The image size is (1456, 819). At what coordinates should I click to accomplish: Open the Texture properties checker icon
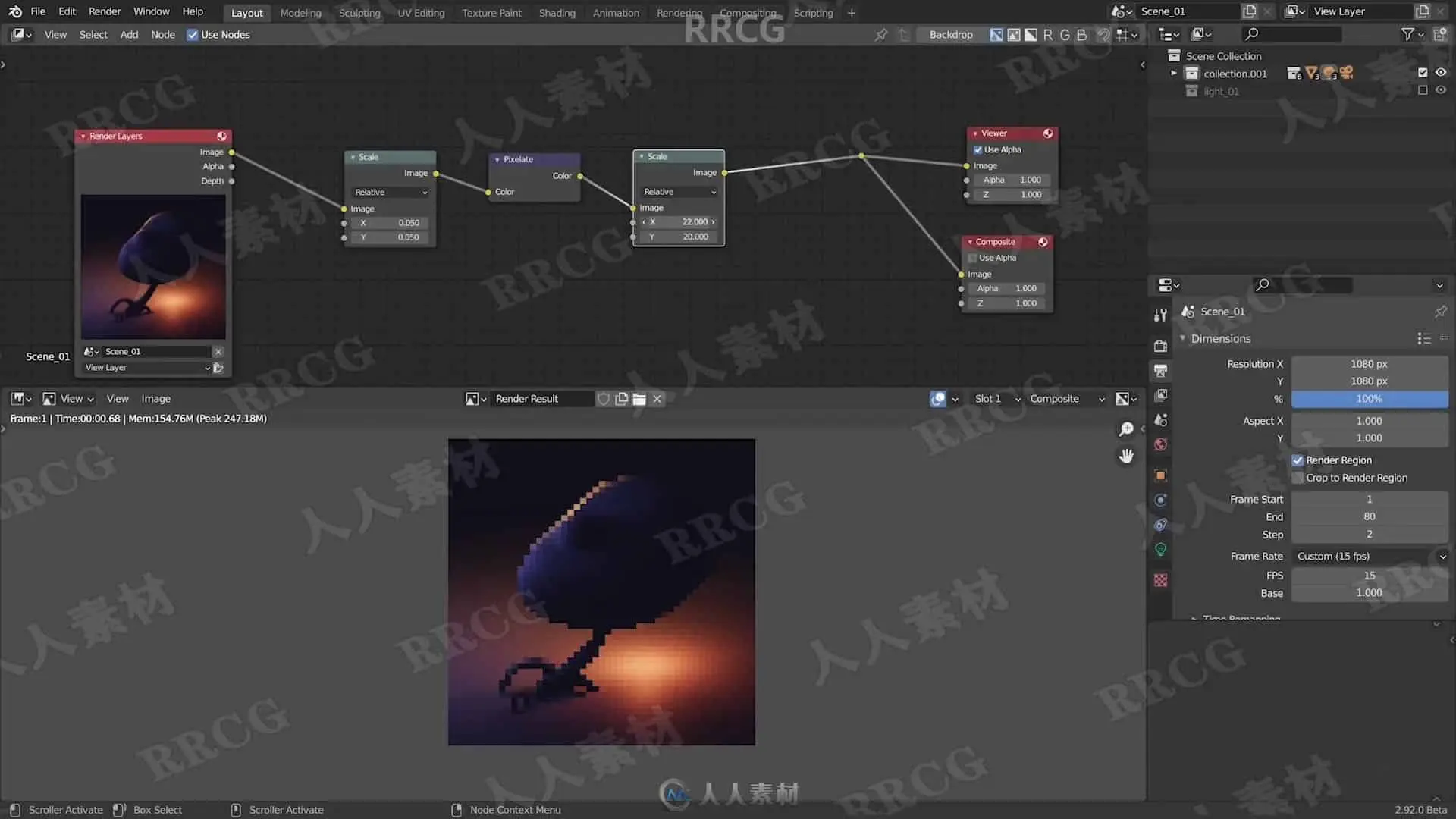1160,580
